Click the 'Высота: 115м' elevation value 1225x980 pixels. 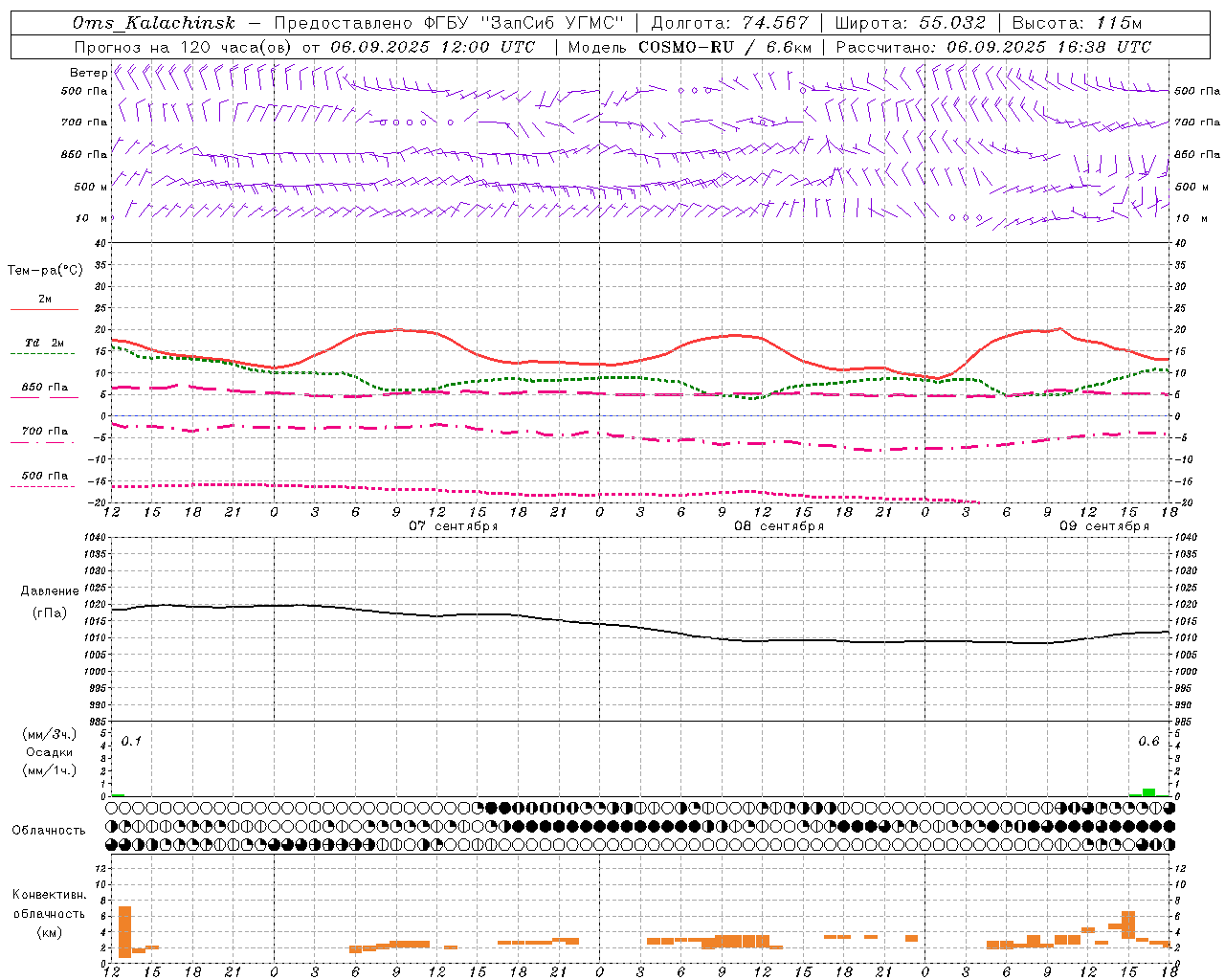tap(1077, 23)
